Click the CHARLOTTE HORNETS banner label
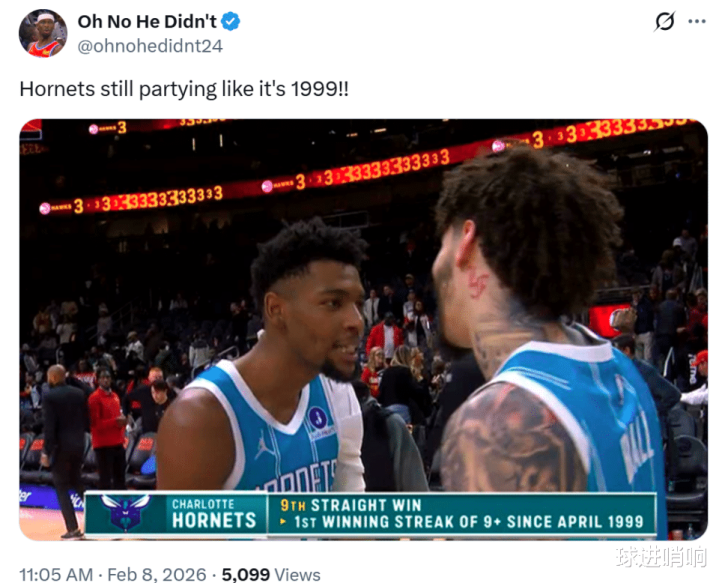 click(x=214, y=513)
